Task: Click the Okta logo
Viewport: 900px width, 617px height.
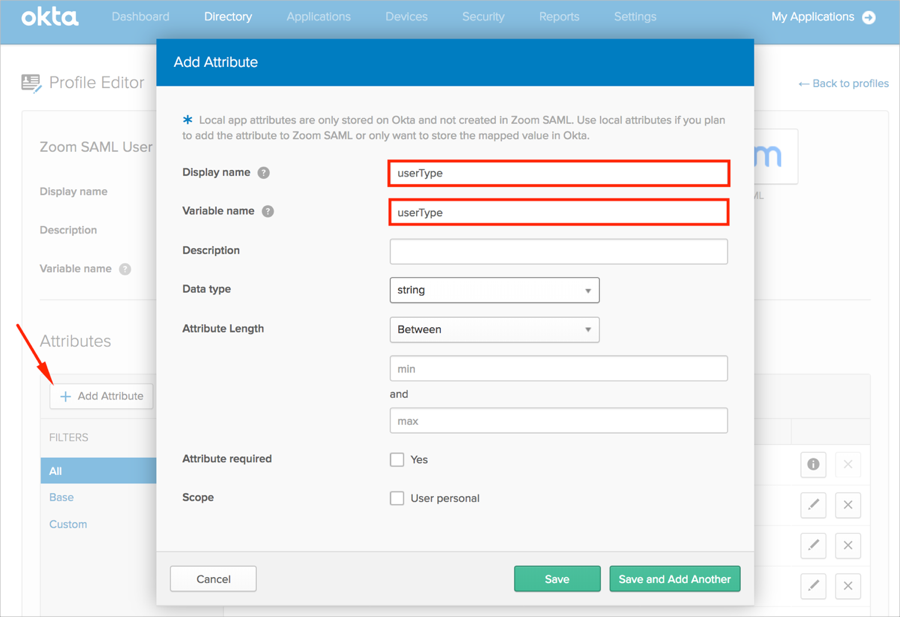Action: point(49,16)
